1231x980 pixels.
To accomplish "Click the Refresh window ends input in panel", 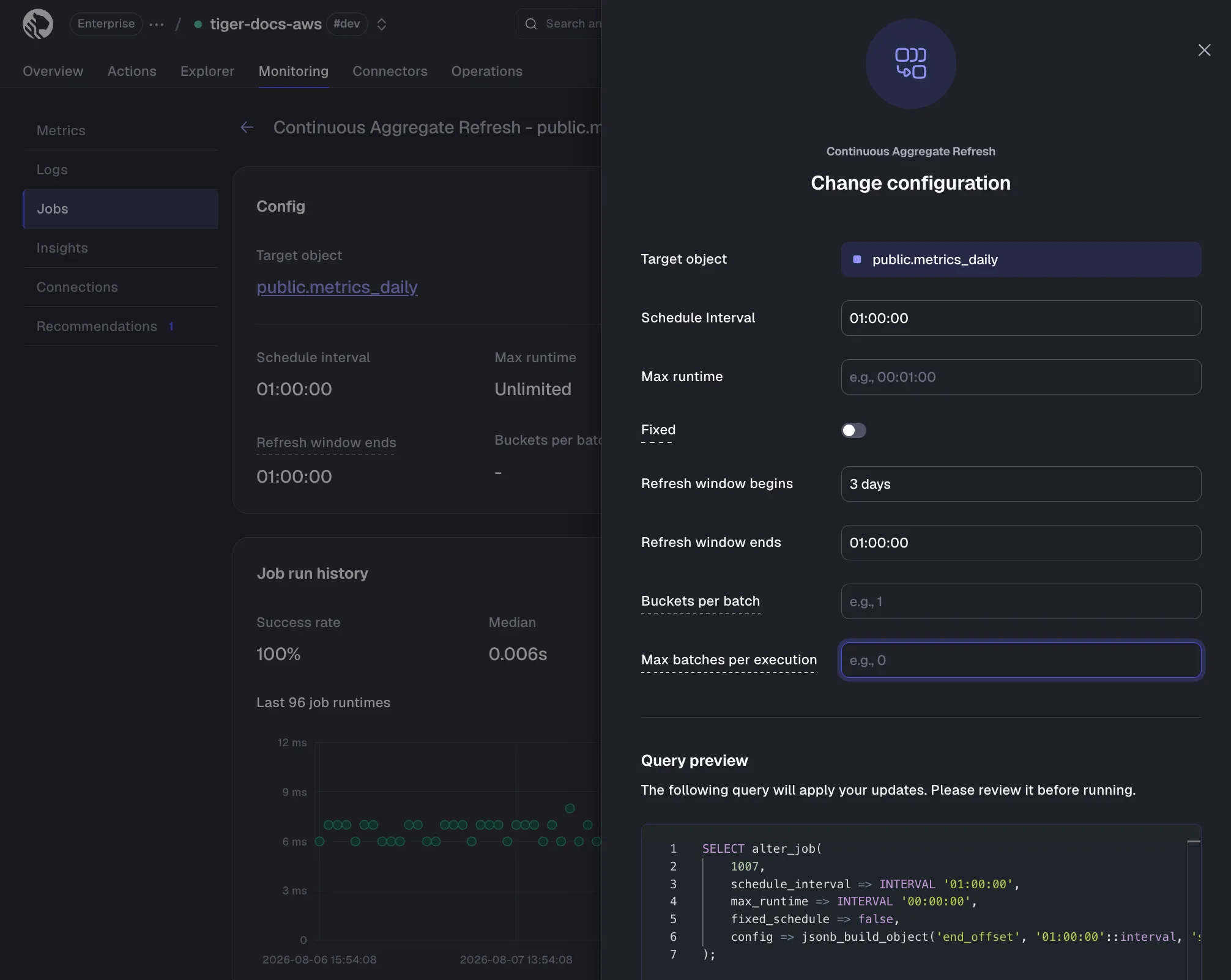I will coord(1021,543).
